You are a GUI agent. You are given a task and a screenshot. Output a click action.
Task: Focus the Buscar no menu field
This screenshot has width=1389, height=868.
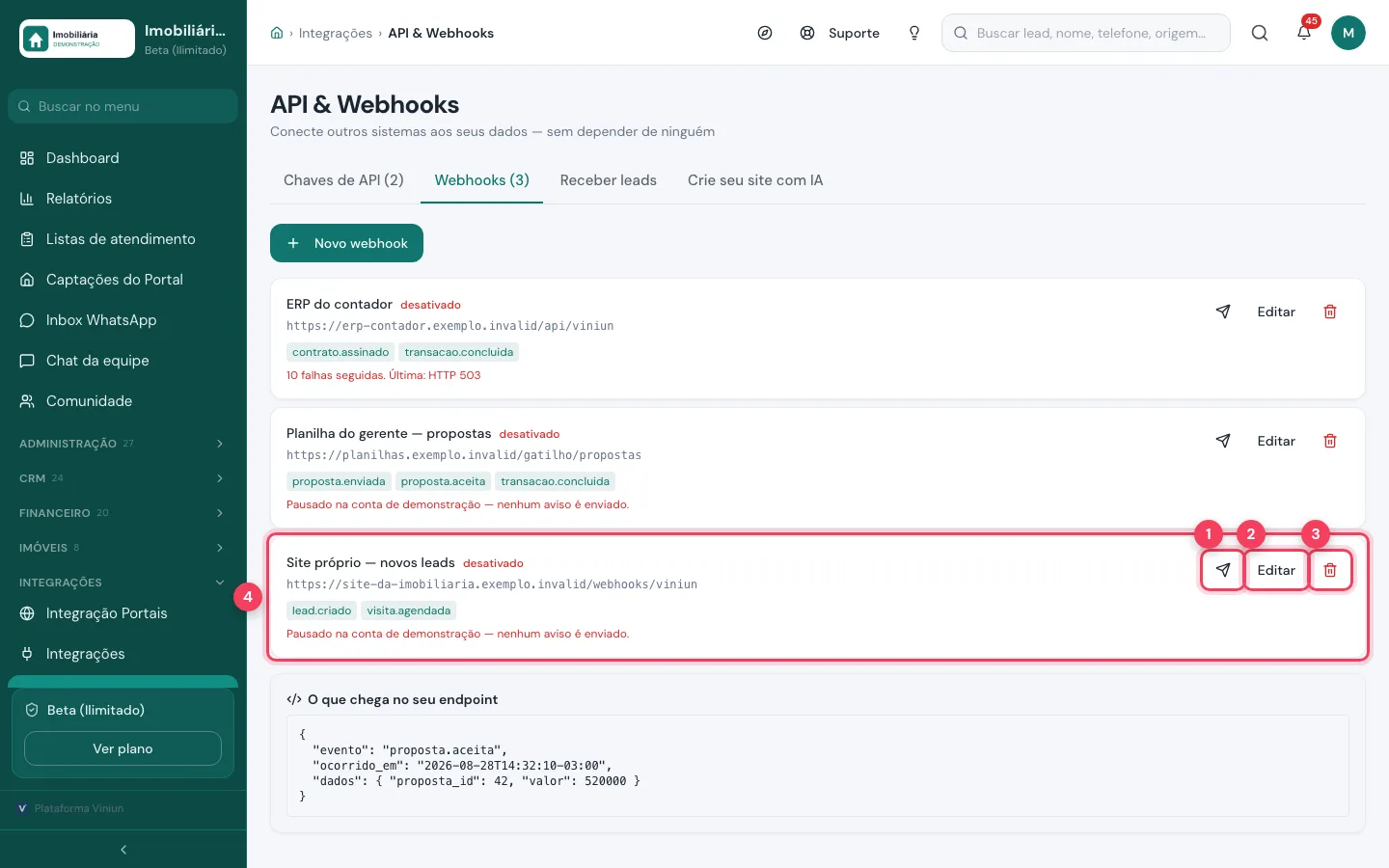(123, 106)
